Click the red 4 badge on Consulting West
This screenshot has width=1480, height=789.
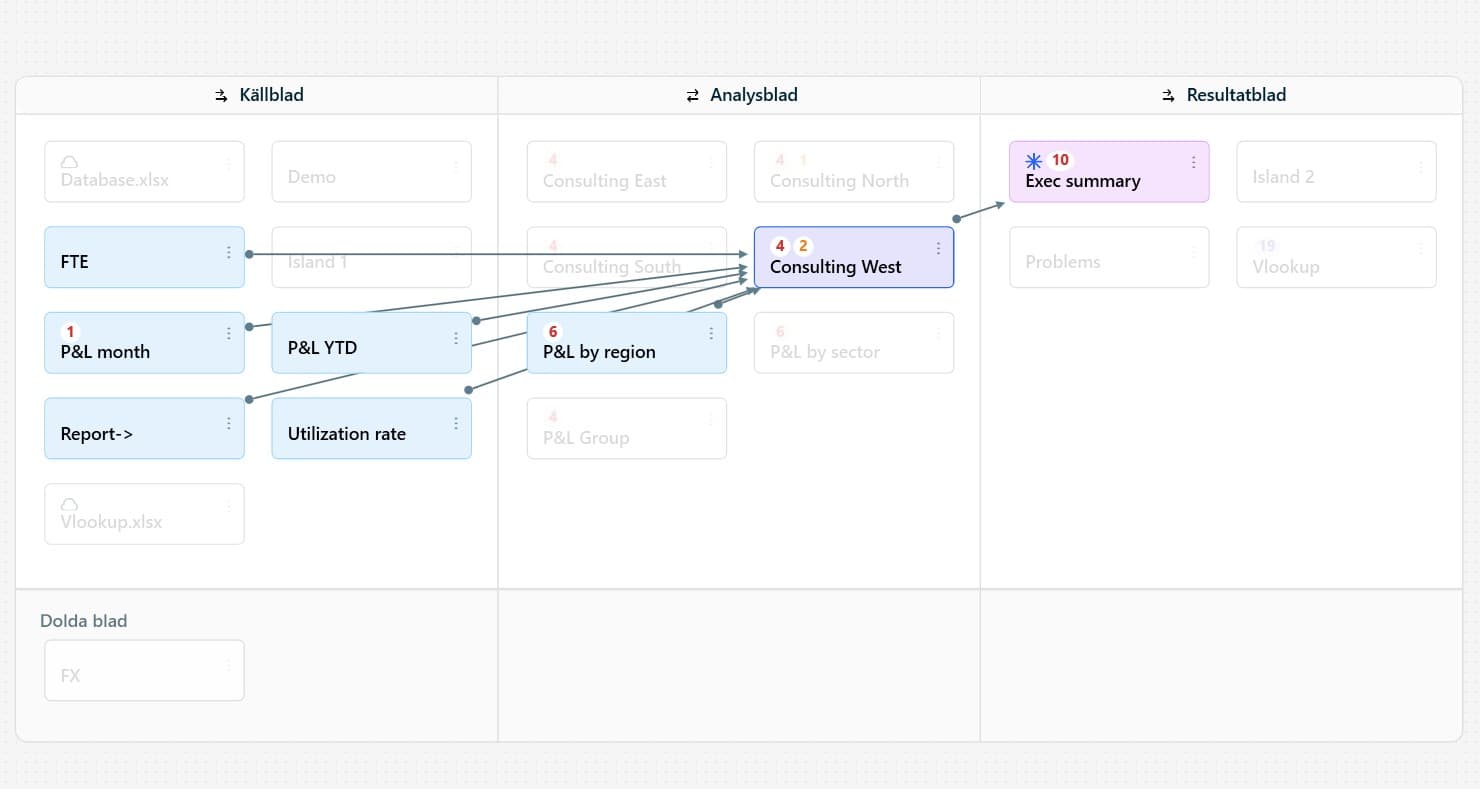[780, 246]
